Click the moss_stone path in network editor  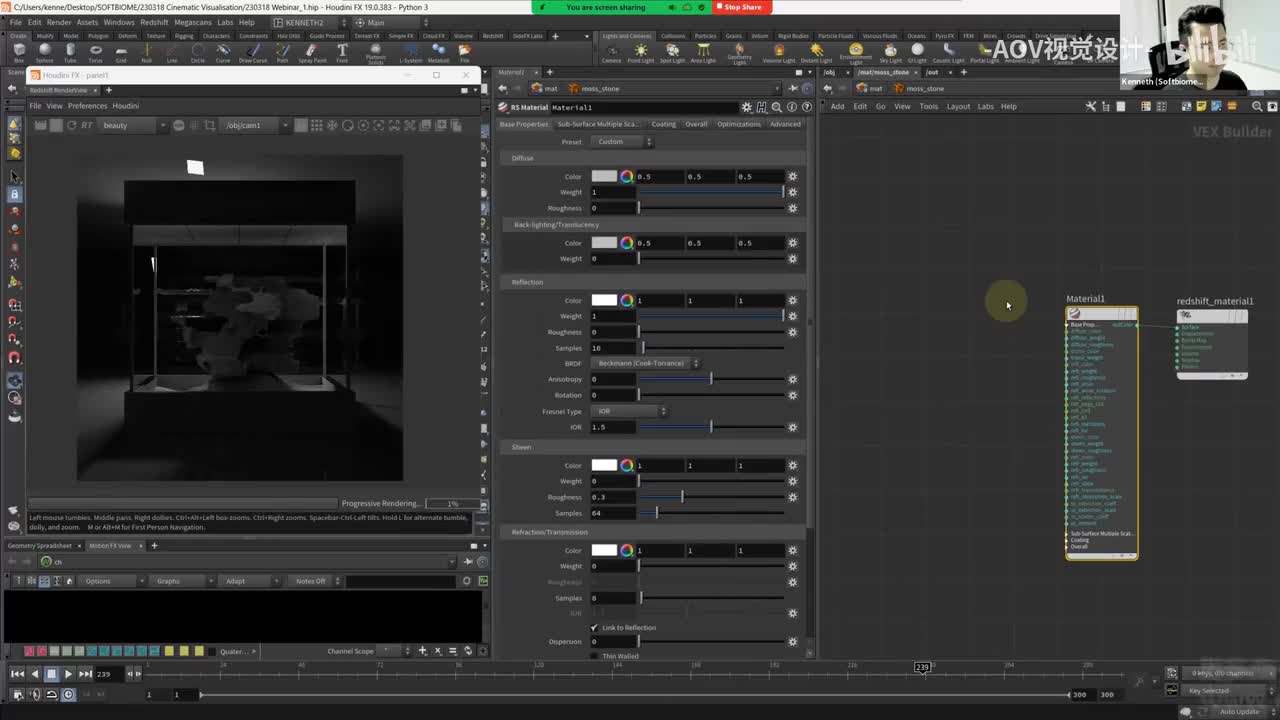pyautogui.click(x=924, y=88)
